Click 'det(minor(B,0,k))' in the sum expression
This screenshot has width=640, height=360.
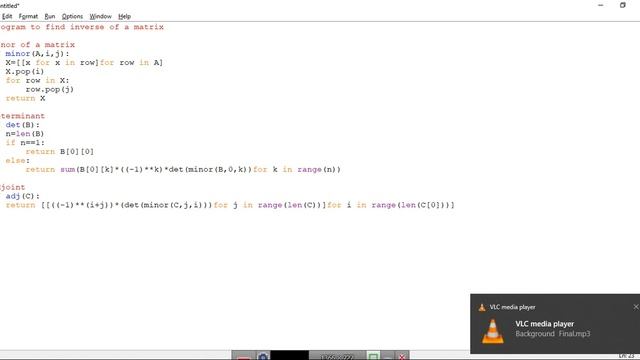click(x=210, y=169)
